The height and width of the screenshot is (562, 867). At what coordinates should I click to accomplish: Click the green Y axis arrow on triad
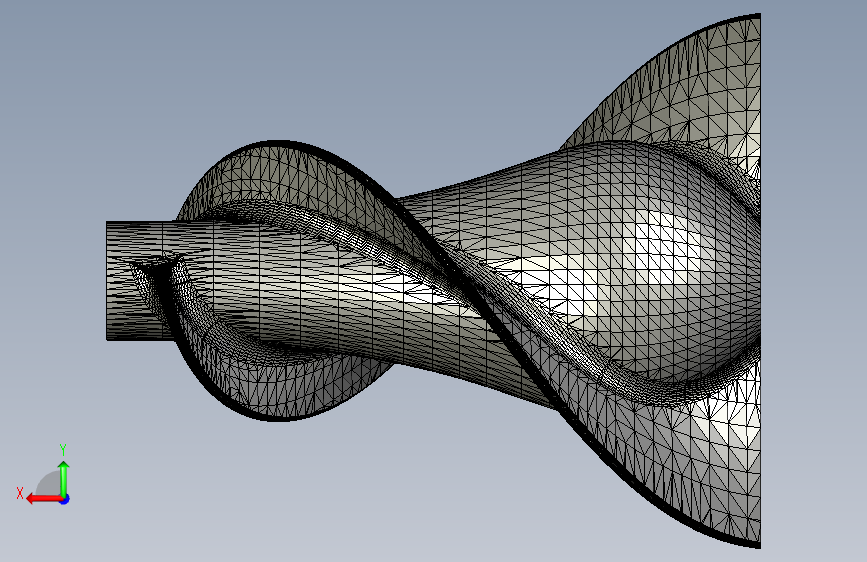point(64,479)
